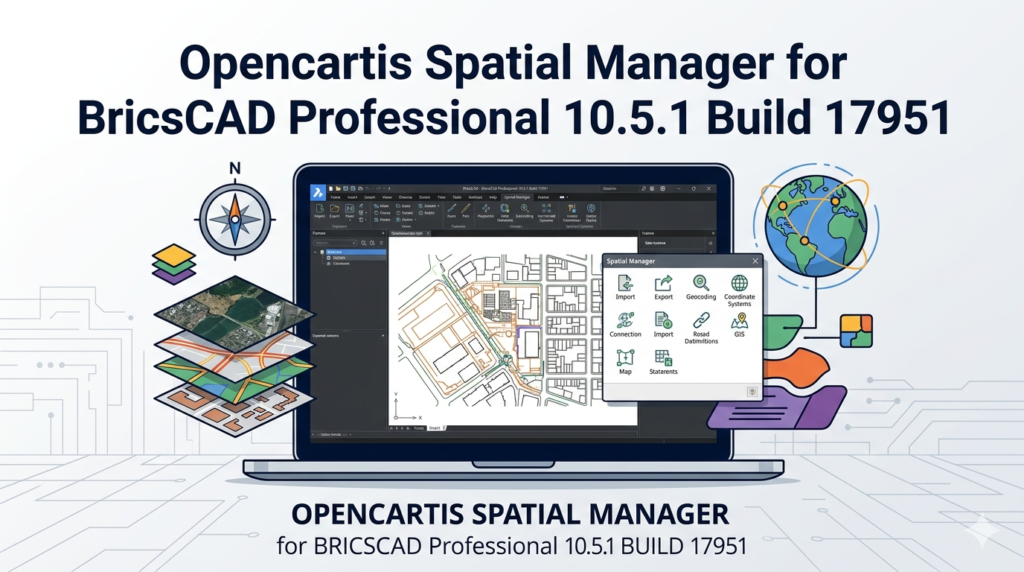Click the ribbon Export folder icon

334,208
